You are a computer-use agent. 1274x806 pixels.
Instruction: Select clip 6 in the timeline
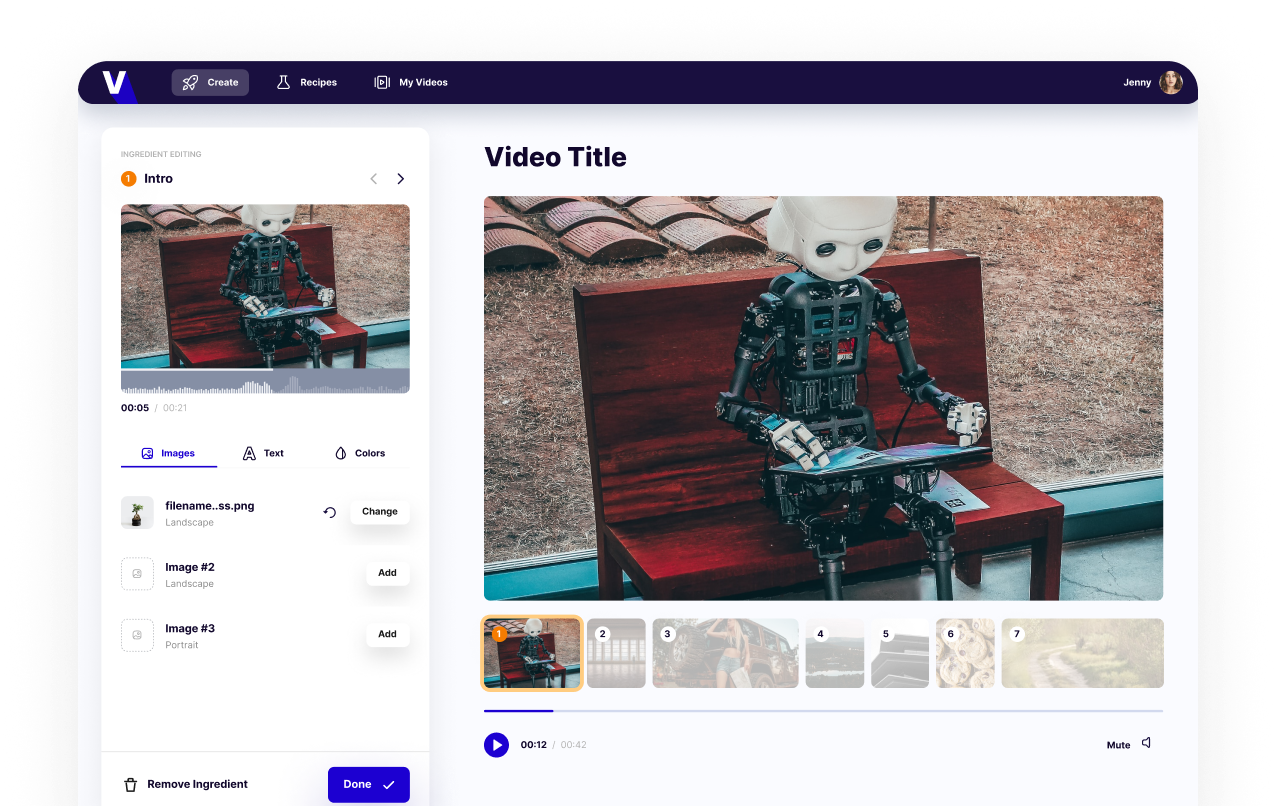click(x=965, y=653)
